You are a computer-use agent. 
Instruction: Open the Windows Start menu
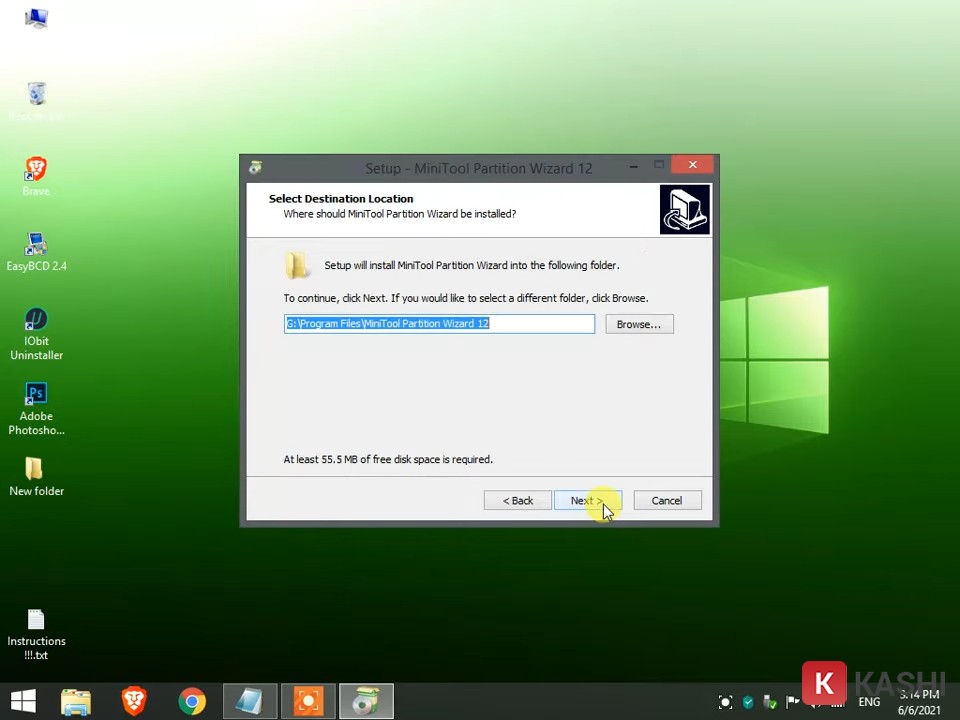click(x=23, y=701)
